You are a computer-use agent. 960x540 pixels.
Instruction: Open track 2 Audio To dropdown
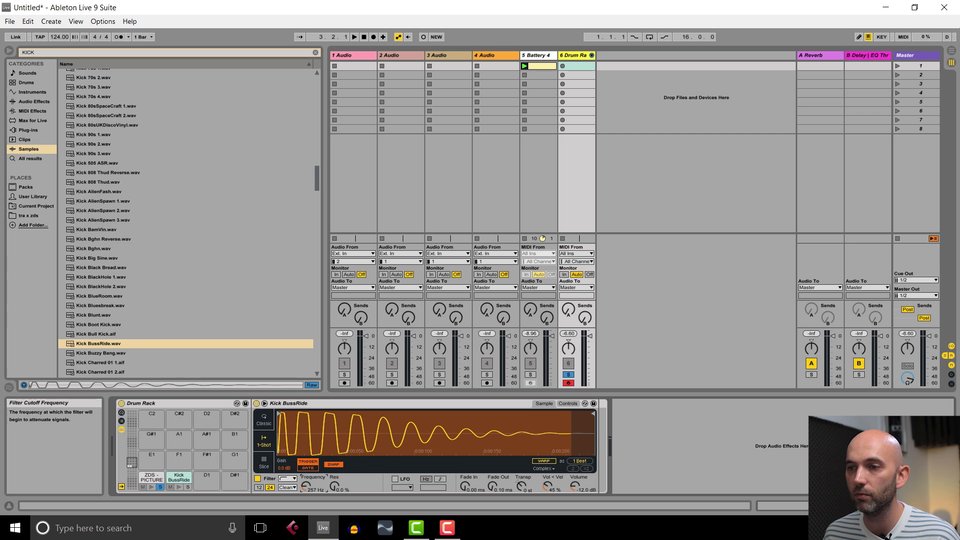[x=400, y=287]
